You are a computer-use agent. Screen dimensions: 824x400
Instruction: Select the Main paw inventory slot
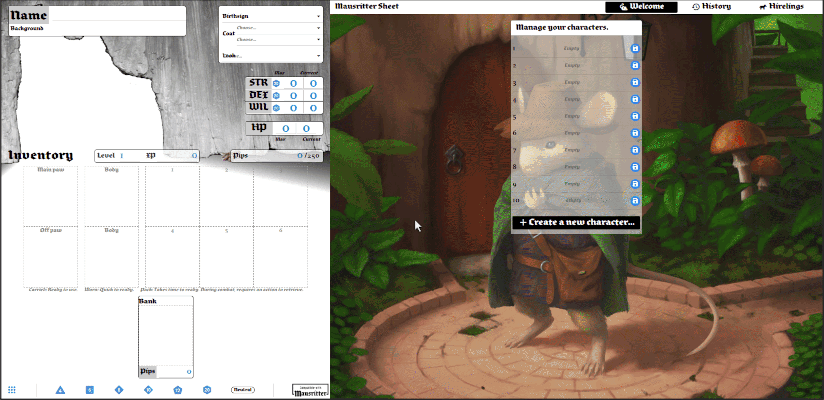[x=50, y=197]
